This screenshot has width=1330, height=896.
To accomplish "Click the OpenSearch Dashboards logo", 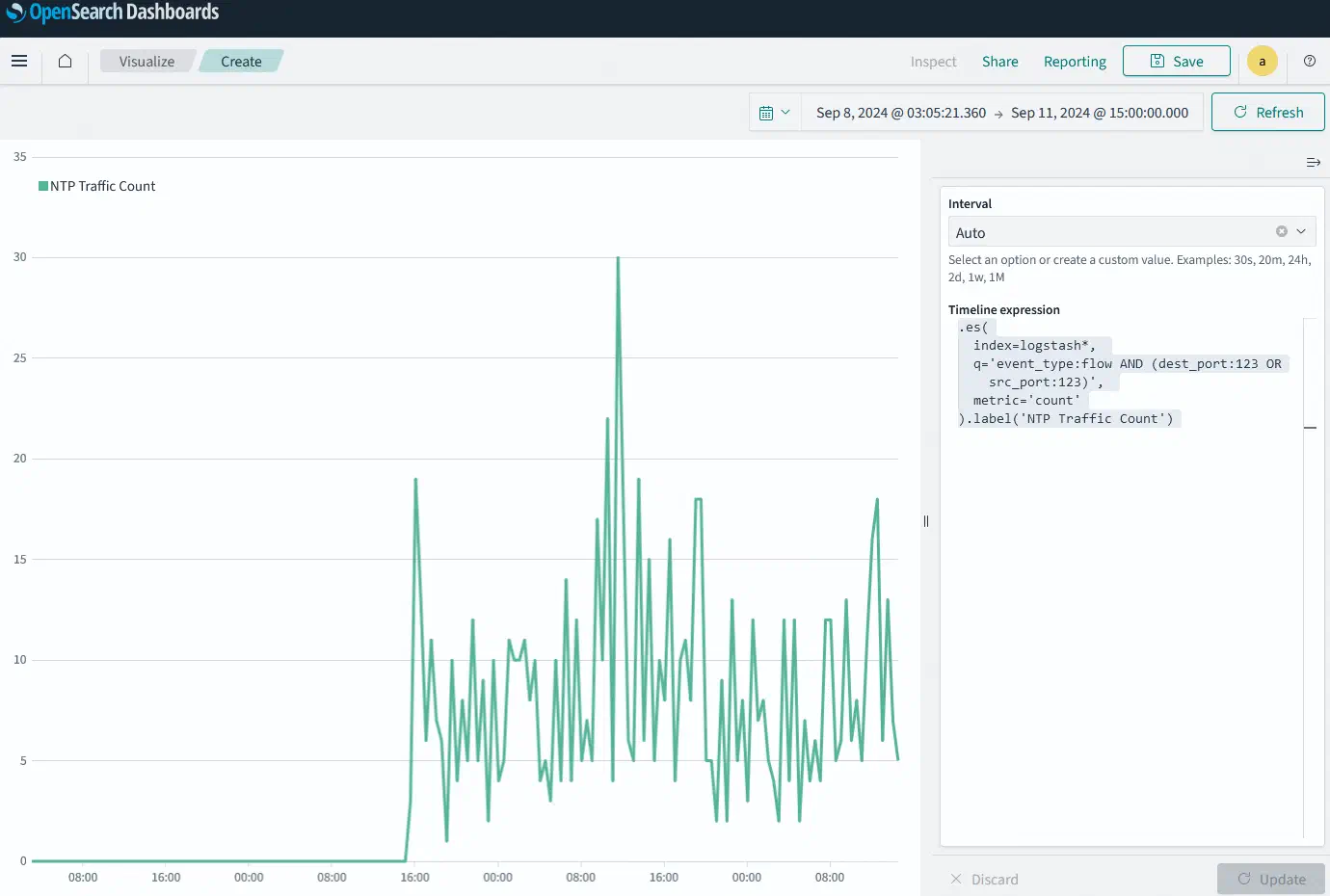I will click(x=113, y=13).
